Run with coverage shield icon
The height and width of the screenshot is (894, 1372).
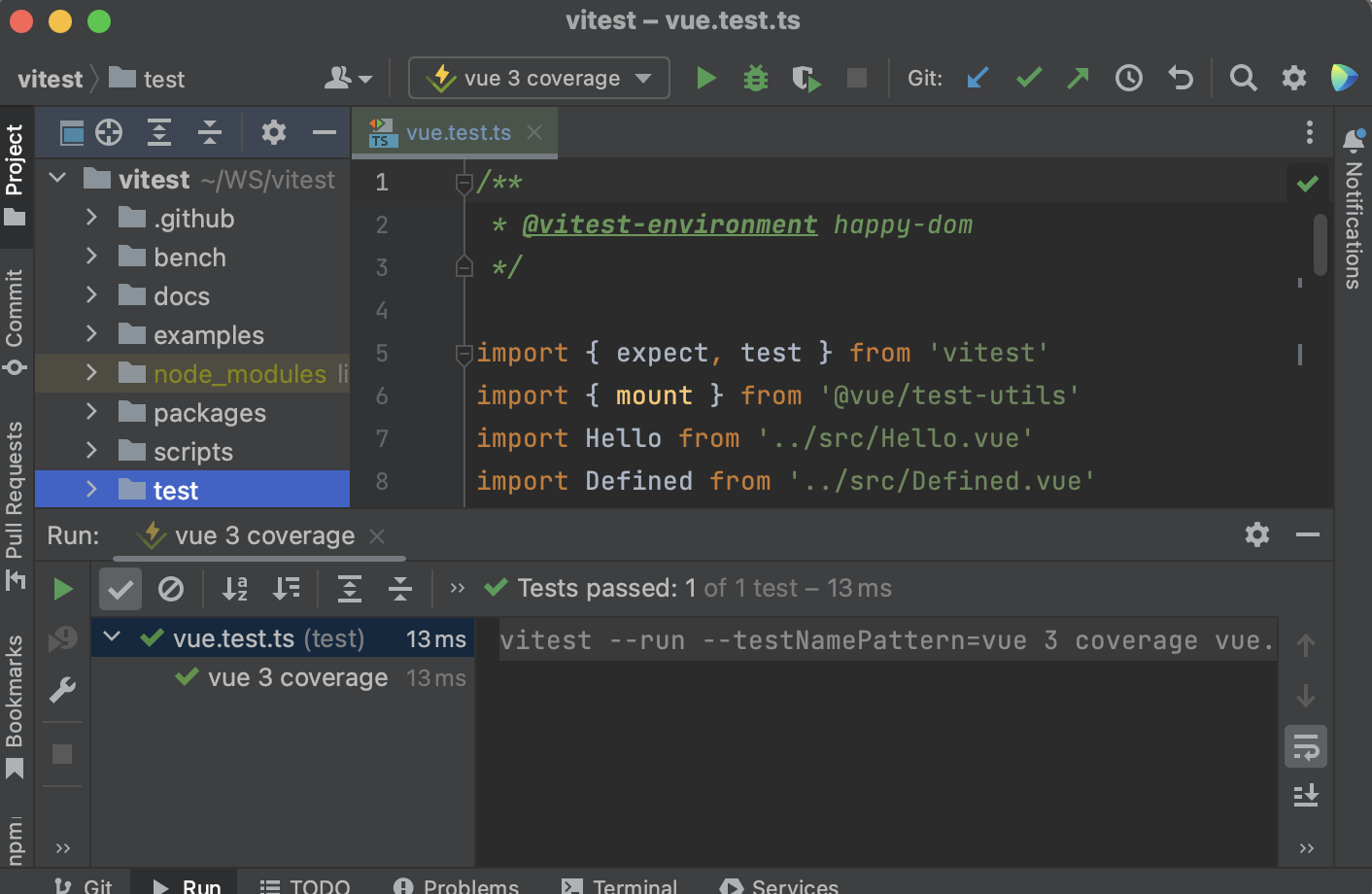coord(806,78)
